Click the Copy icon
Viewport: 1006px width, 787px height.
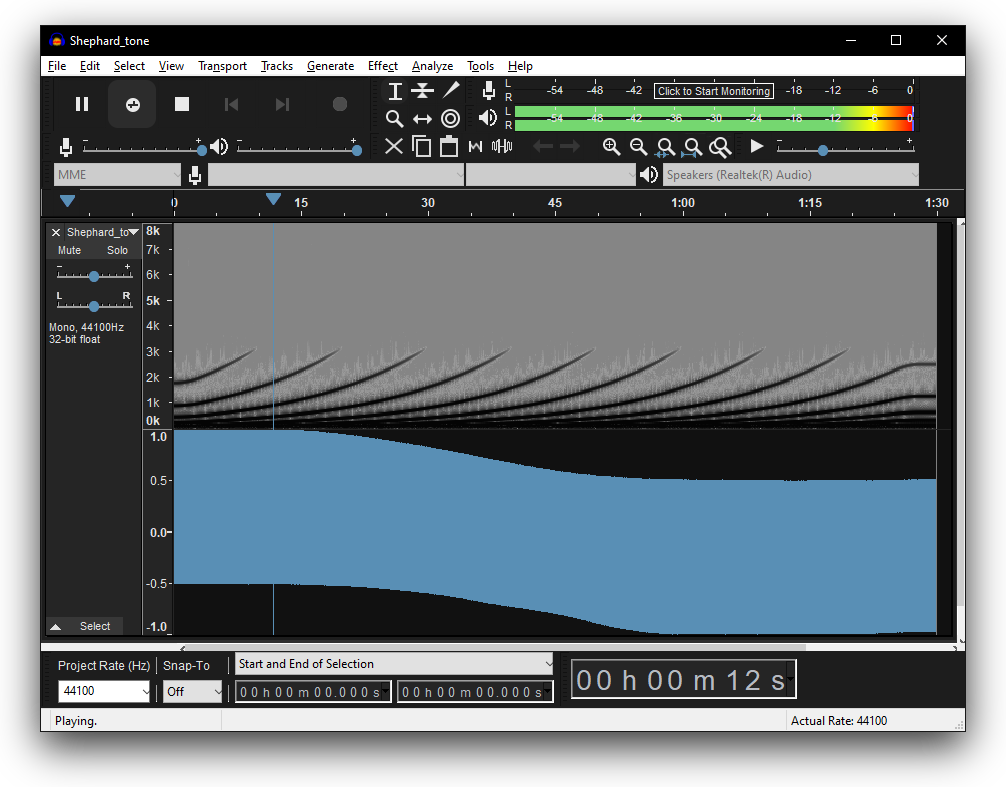[422, 147]
